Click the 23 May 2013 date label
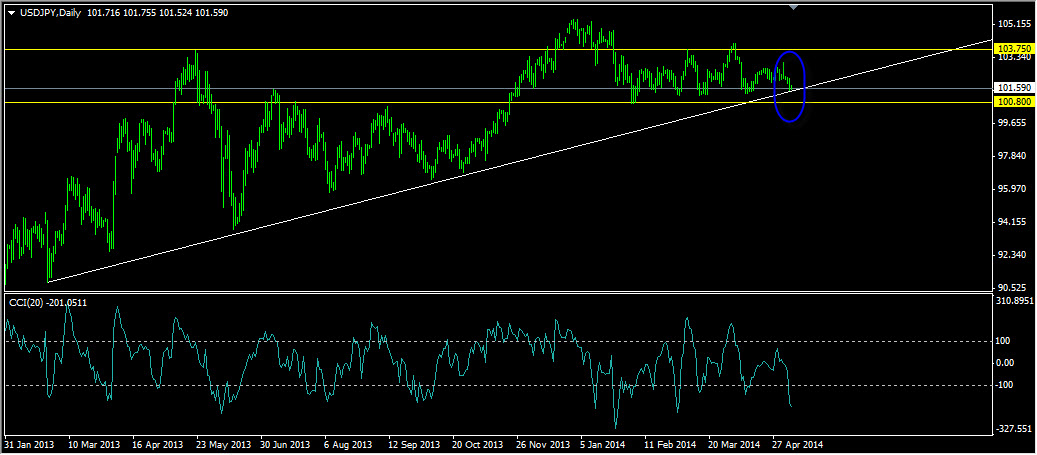The width and height of the screenshot is (1037, 455). click(222, 444)
